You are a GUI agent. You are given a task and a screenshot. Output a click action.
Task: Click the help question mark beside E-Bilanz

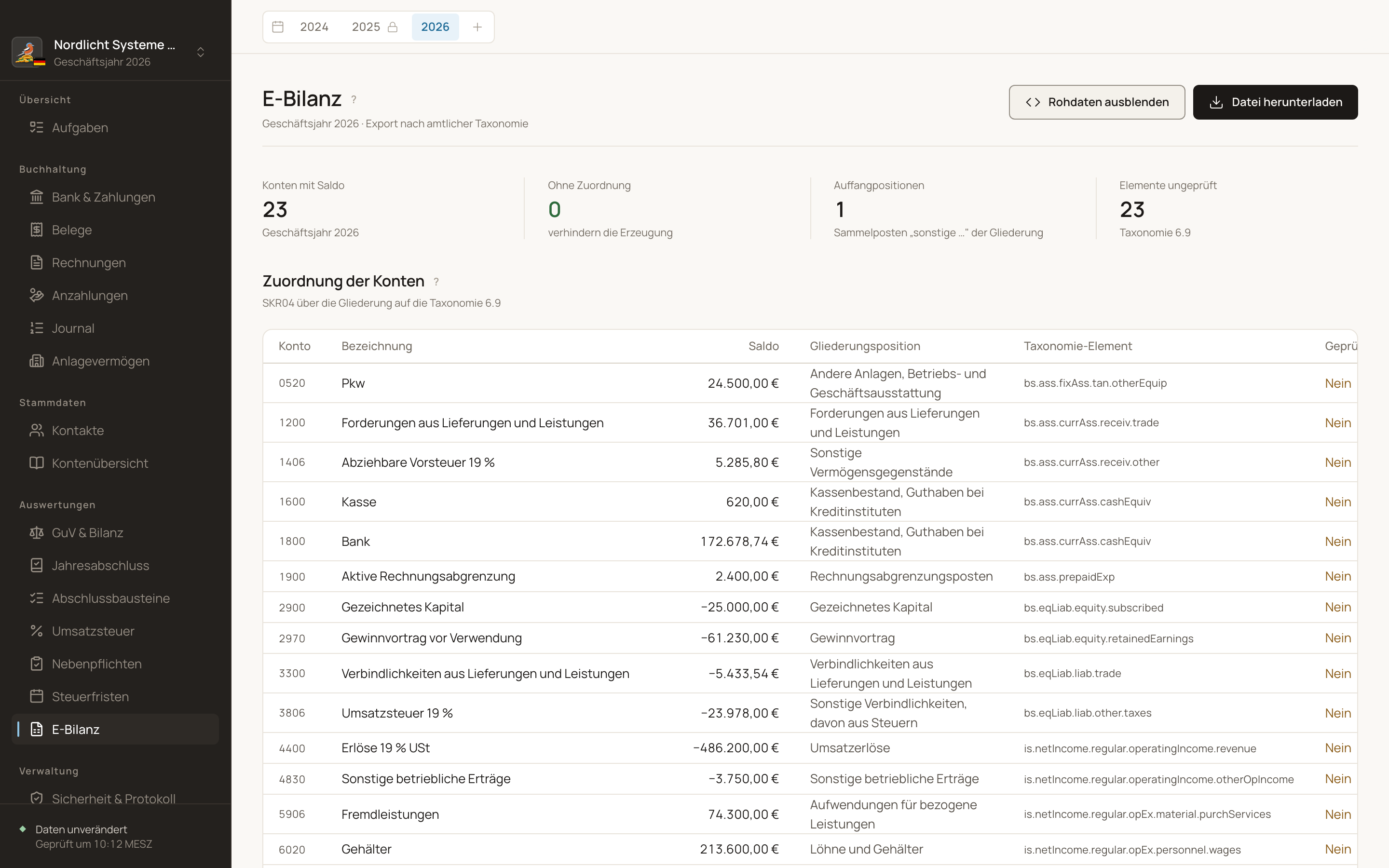pyautogui.click(x=354, y=100)
